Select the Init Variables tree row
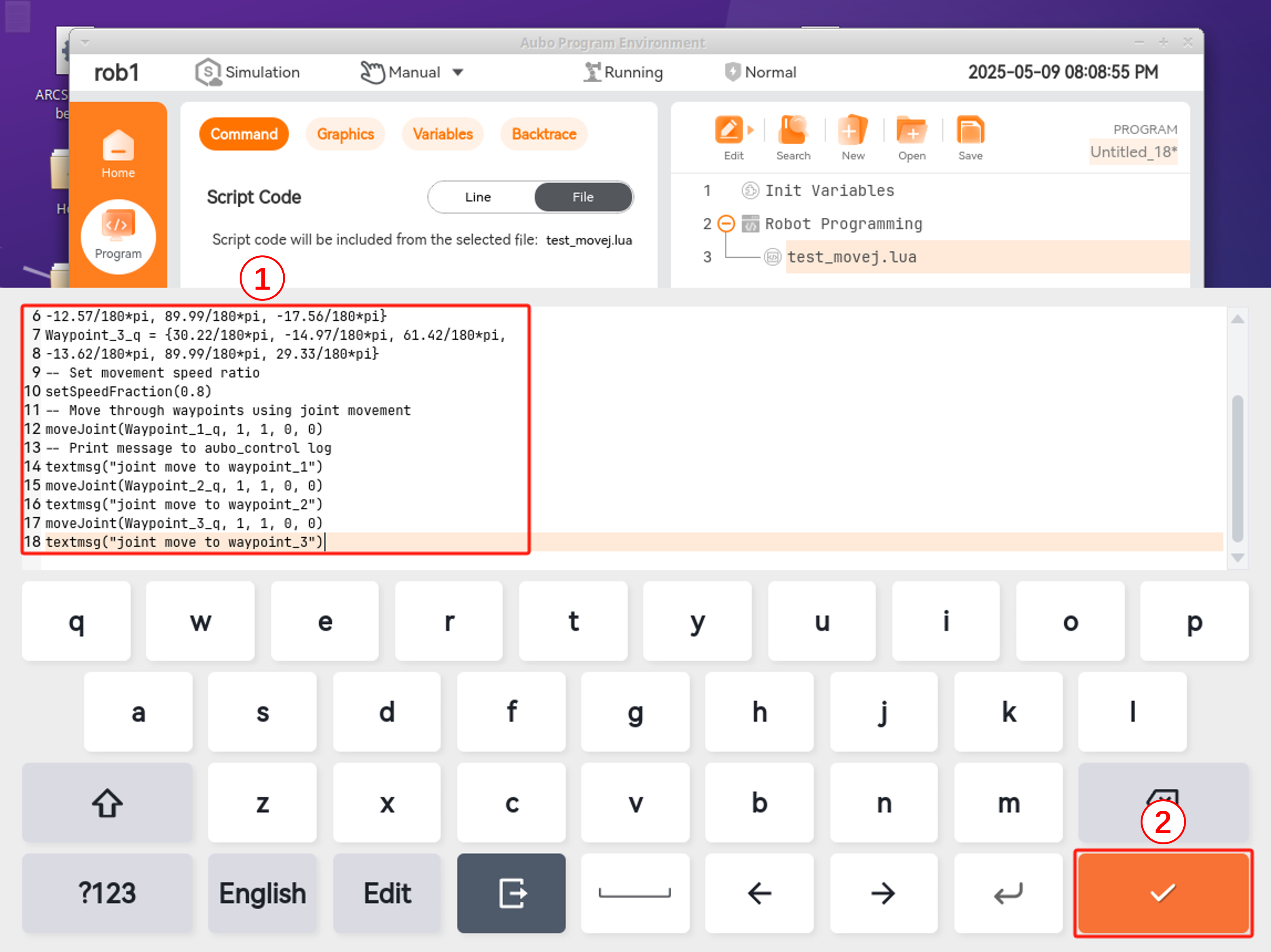The height and width of the screenshot is (952, 1271). [829, 190]
